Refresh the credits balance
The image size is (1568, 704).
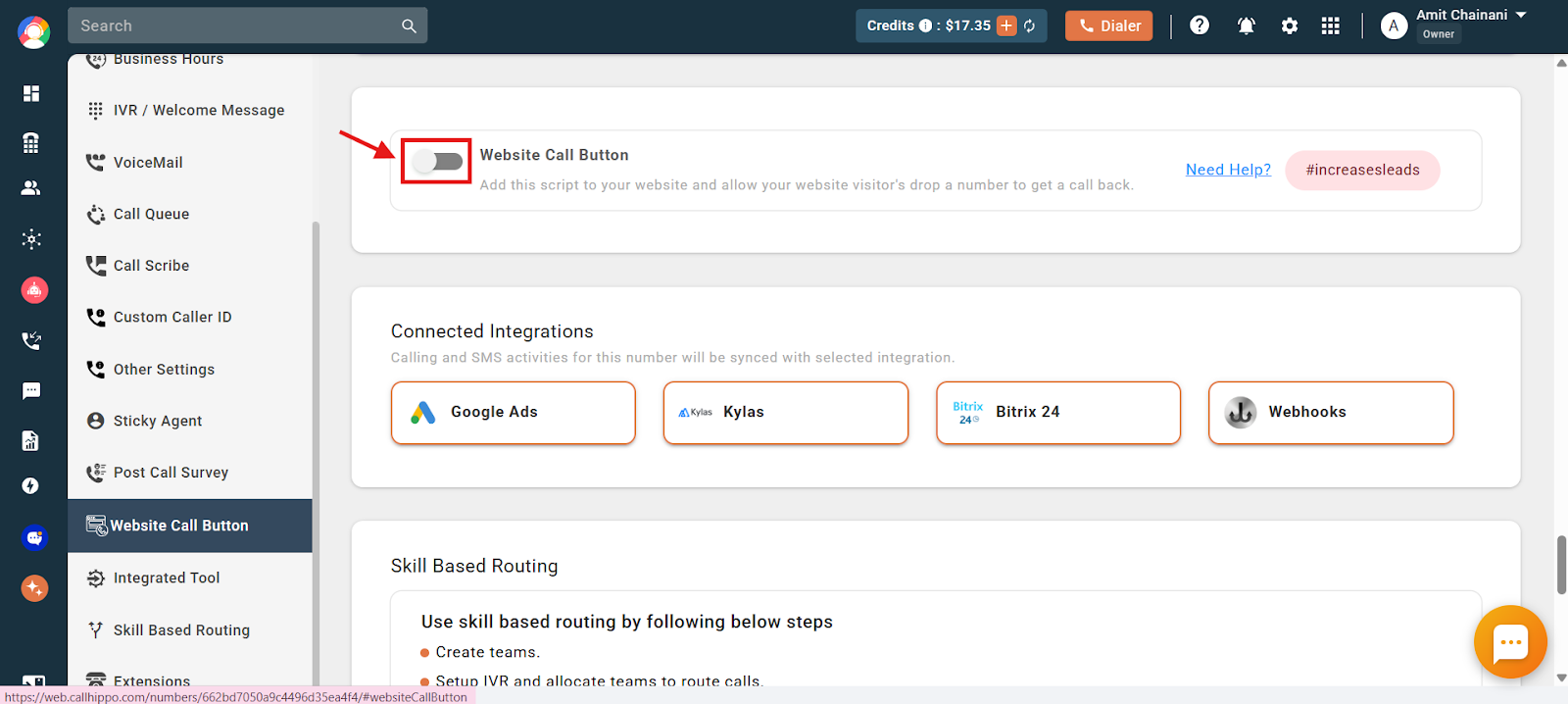tap(1030, 25)
